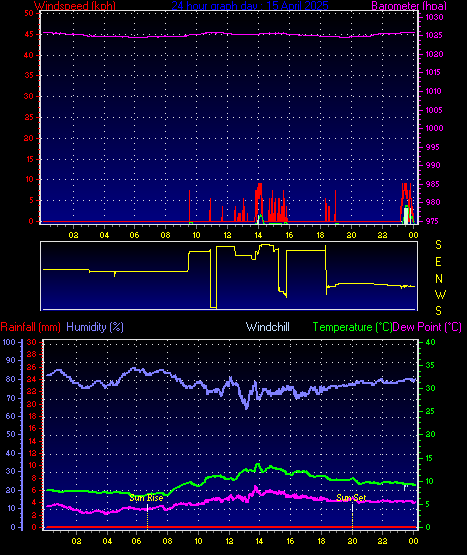This screenshot has height=555, width=467.
Task: Click the Dew Point (°C) legend label
Action: click(427, 327)
